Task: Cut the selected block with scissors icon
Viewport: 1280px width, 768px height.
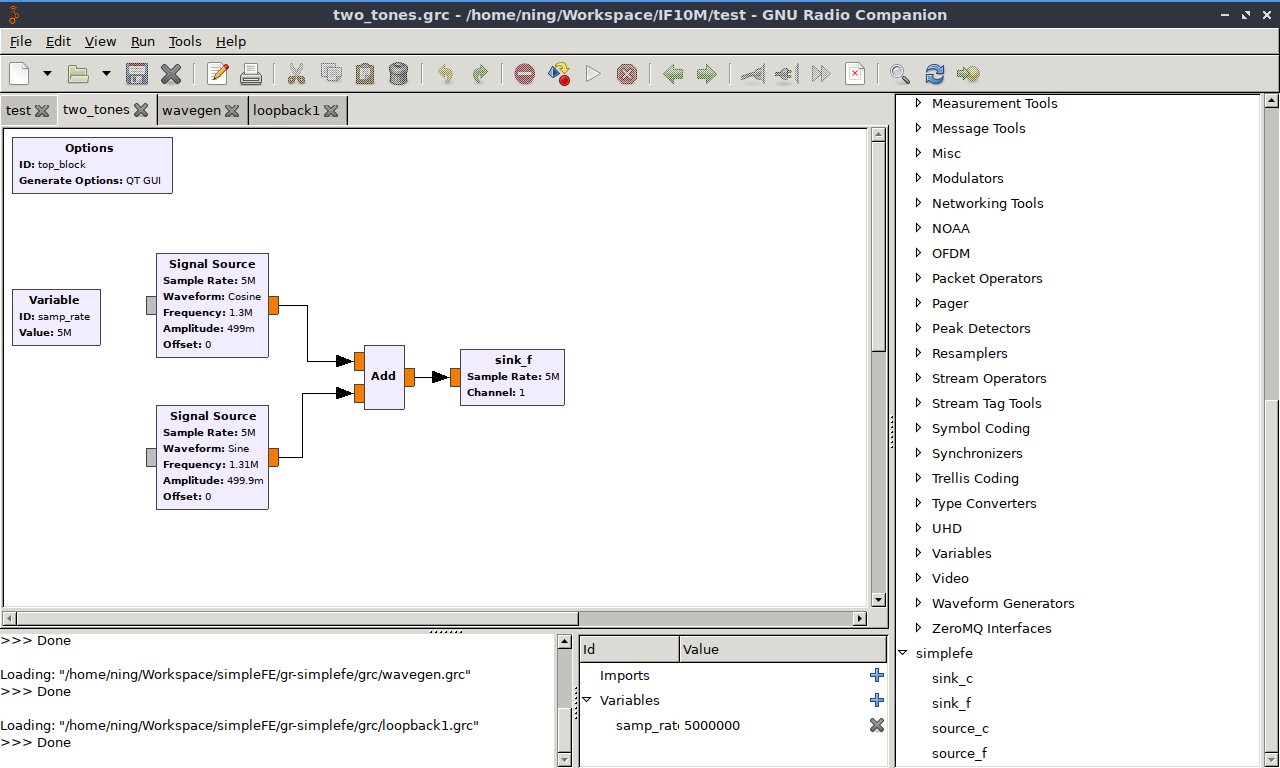Action: click(x=296, y=73)
